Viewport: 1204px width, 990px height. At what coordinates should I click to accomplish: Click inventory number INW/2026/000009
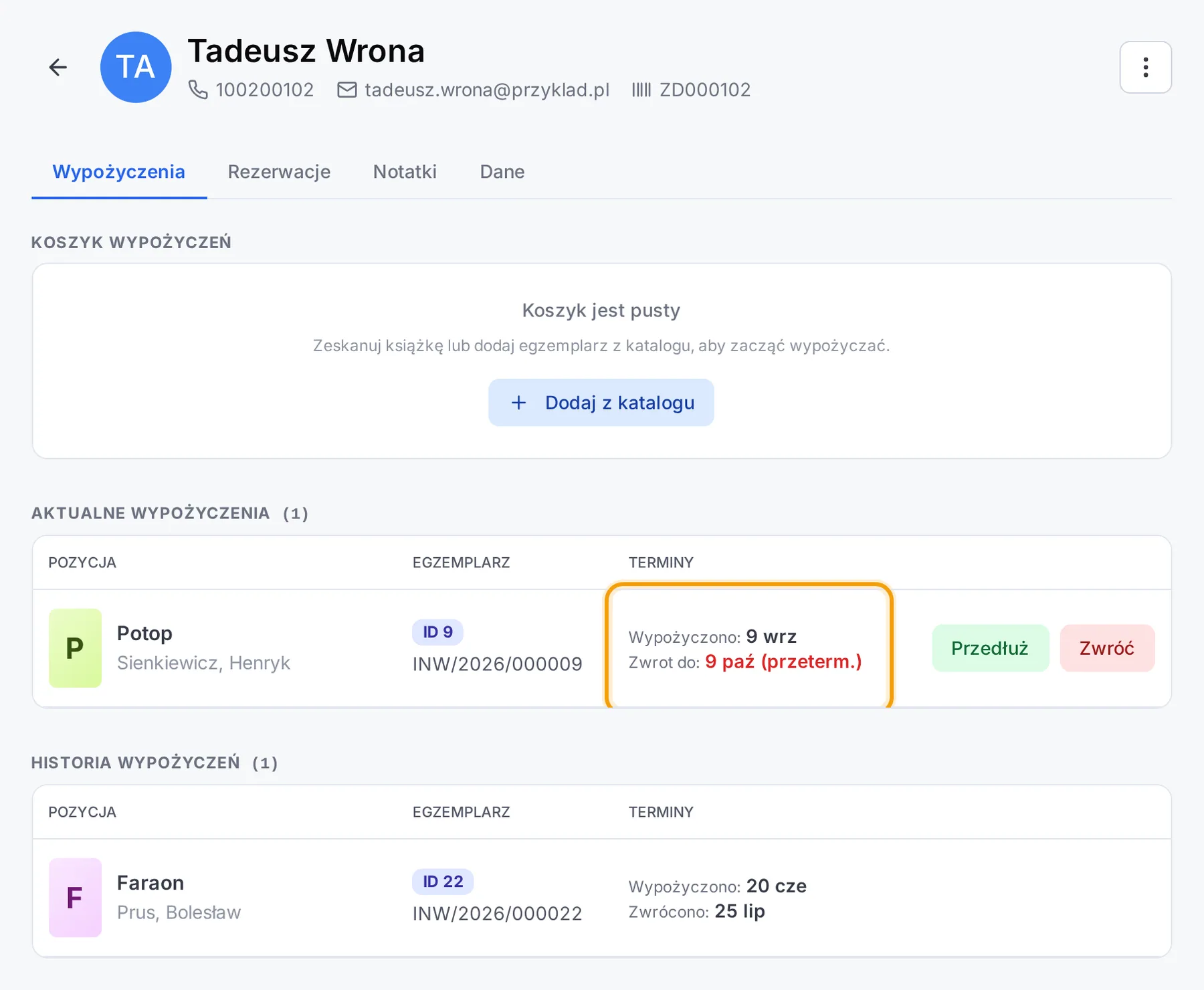point(498,664)
